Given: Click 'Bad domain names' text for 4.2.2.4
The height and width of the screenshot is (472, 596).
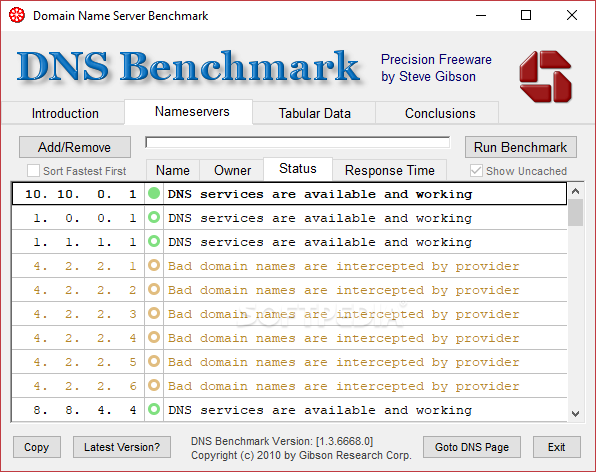Looking at the screenshot, I should point(344,338).
